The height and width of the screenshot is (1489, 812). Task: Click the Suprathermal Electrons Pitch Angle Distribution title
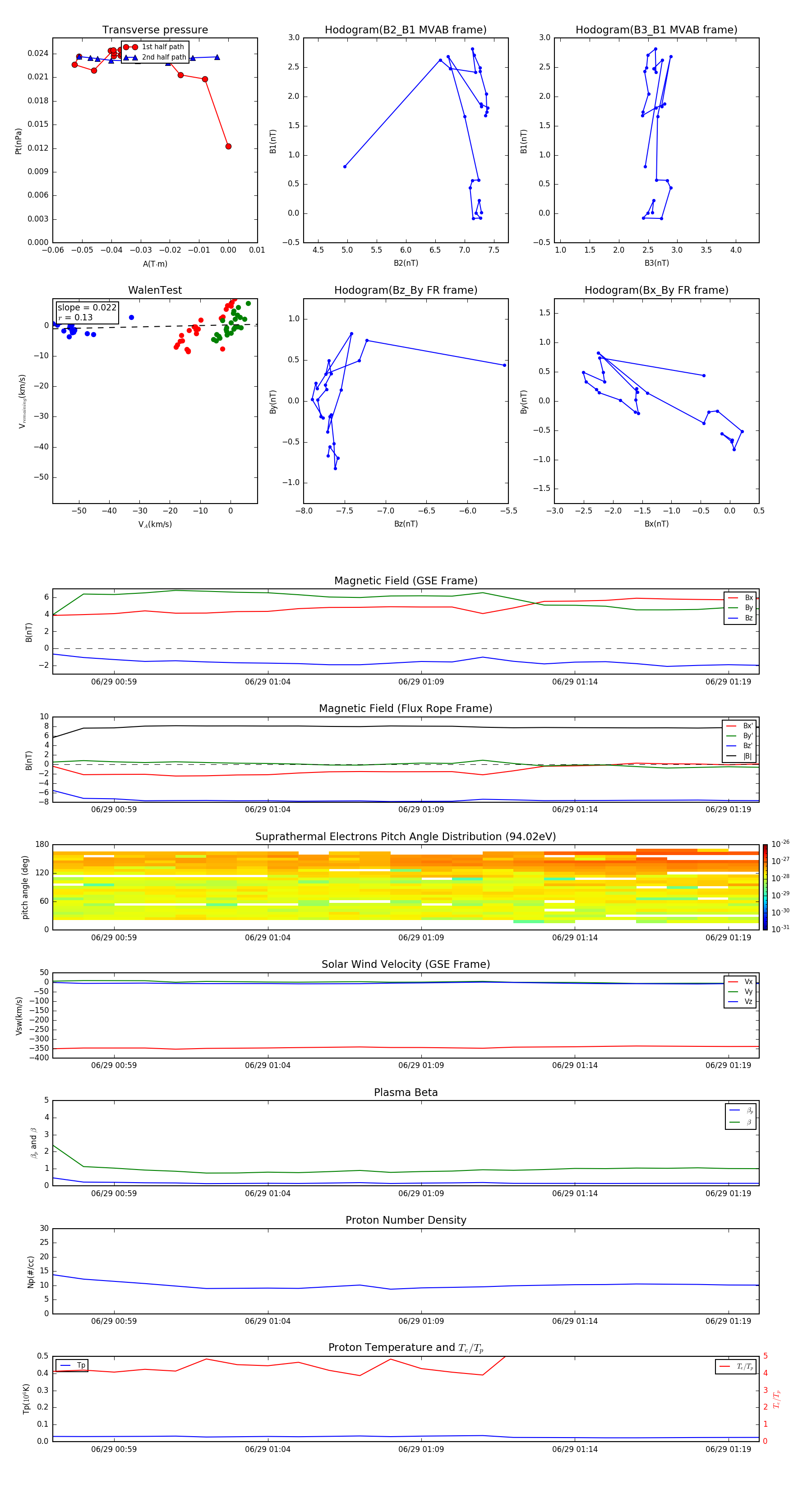click(x=406, y=837)
